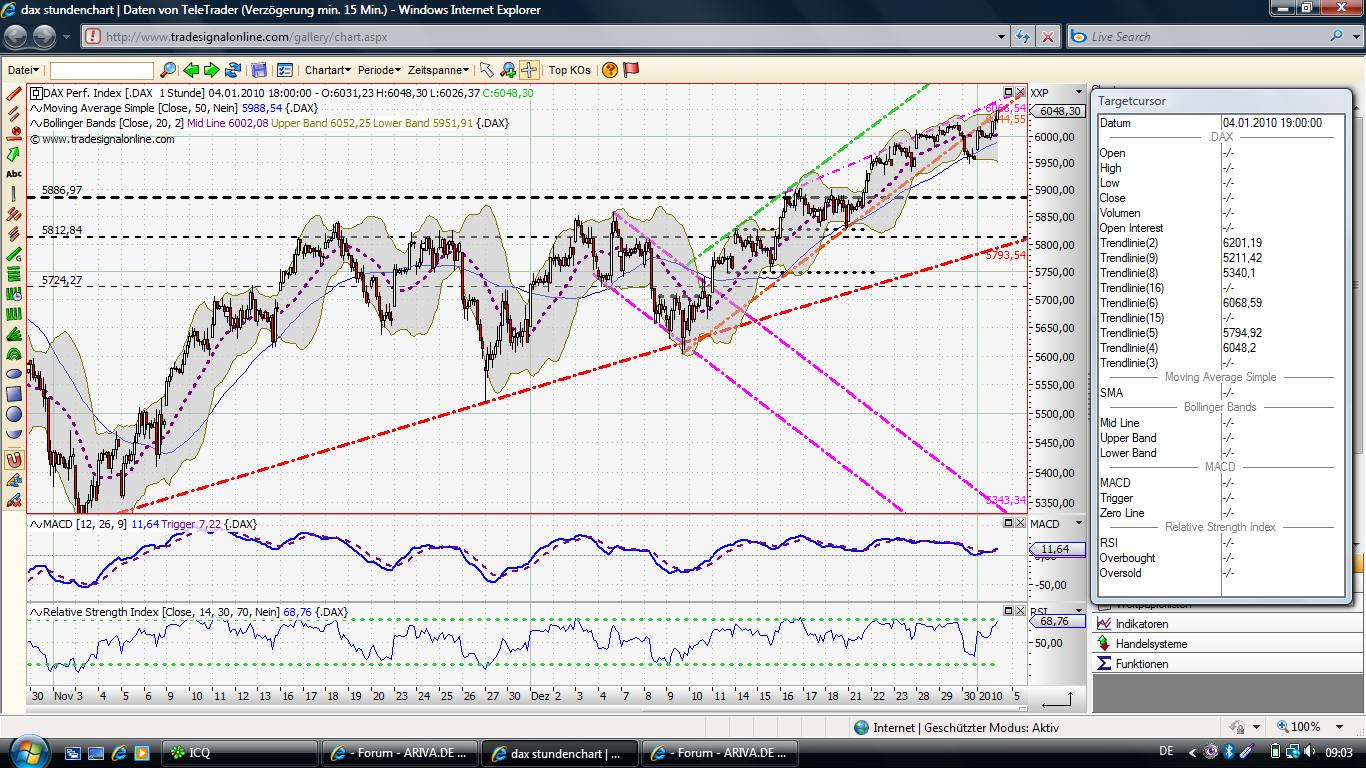Screen dimensions: 1366x768
Task: Click the magnifier search icon beside symbol field
Action: pos(167,70)
